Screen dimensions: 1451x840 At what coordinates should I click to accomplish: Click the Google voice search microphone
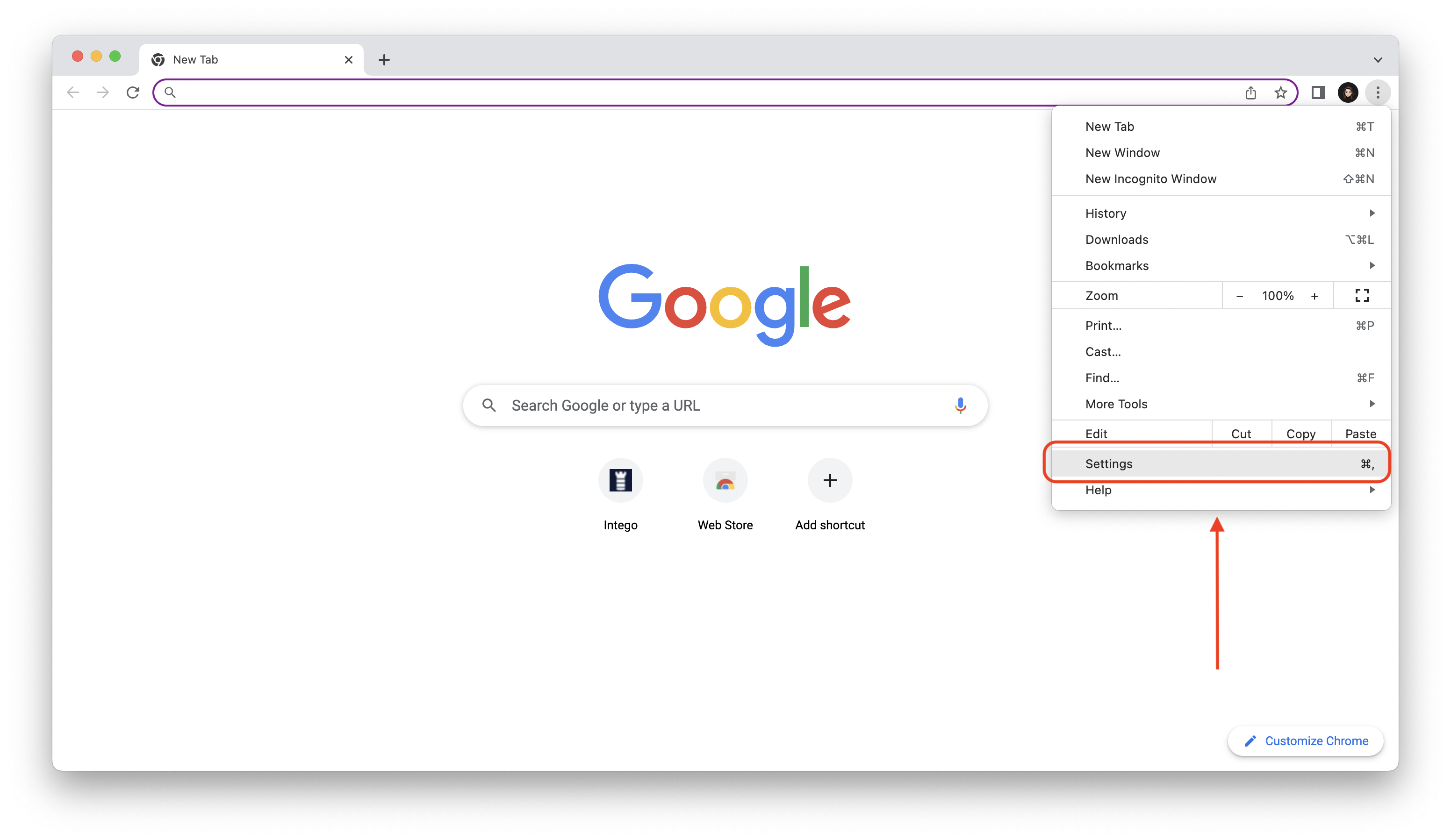coord(956,405)
